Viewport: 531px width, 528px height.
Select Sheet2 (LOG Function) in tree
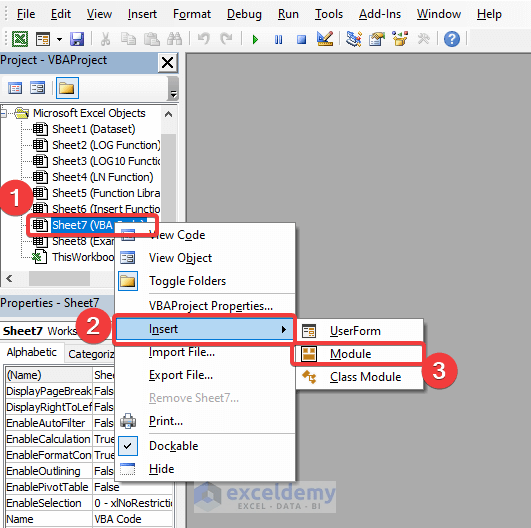pos(106,145)
